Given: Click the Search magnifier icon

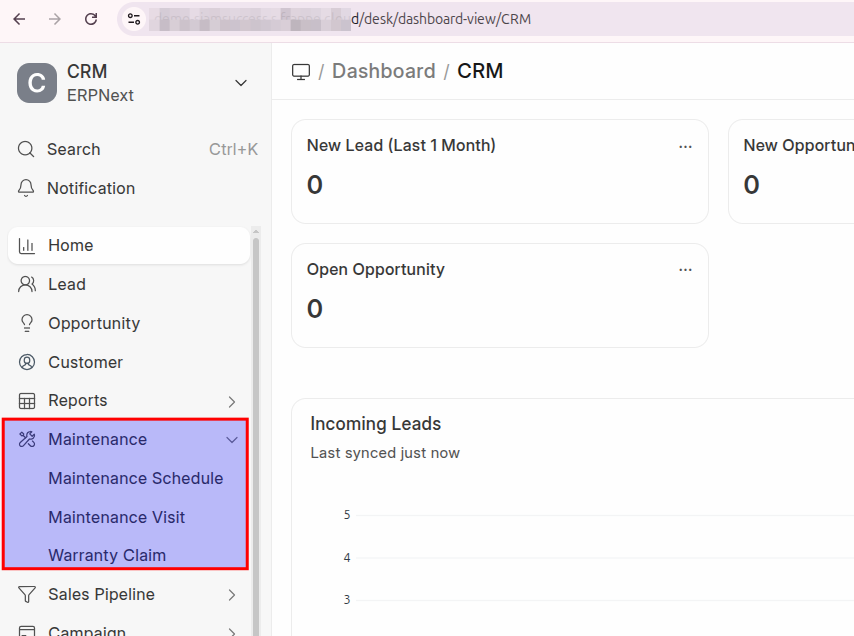Looking at the screenshot, I should click(27, 149).
